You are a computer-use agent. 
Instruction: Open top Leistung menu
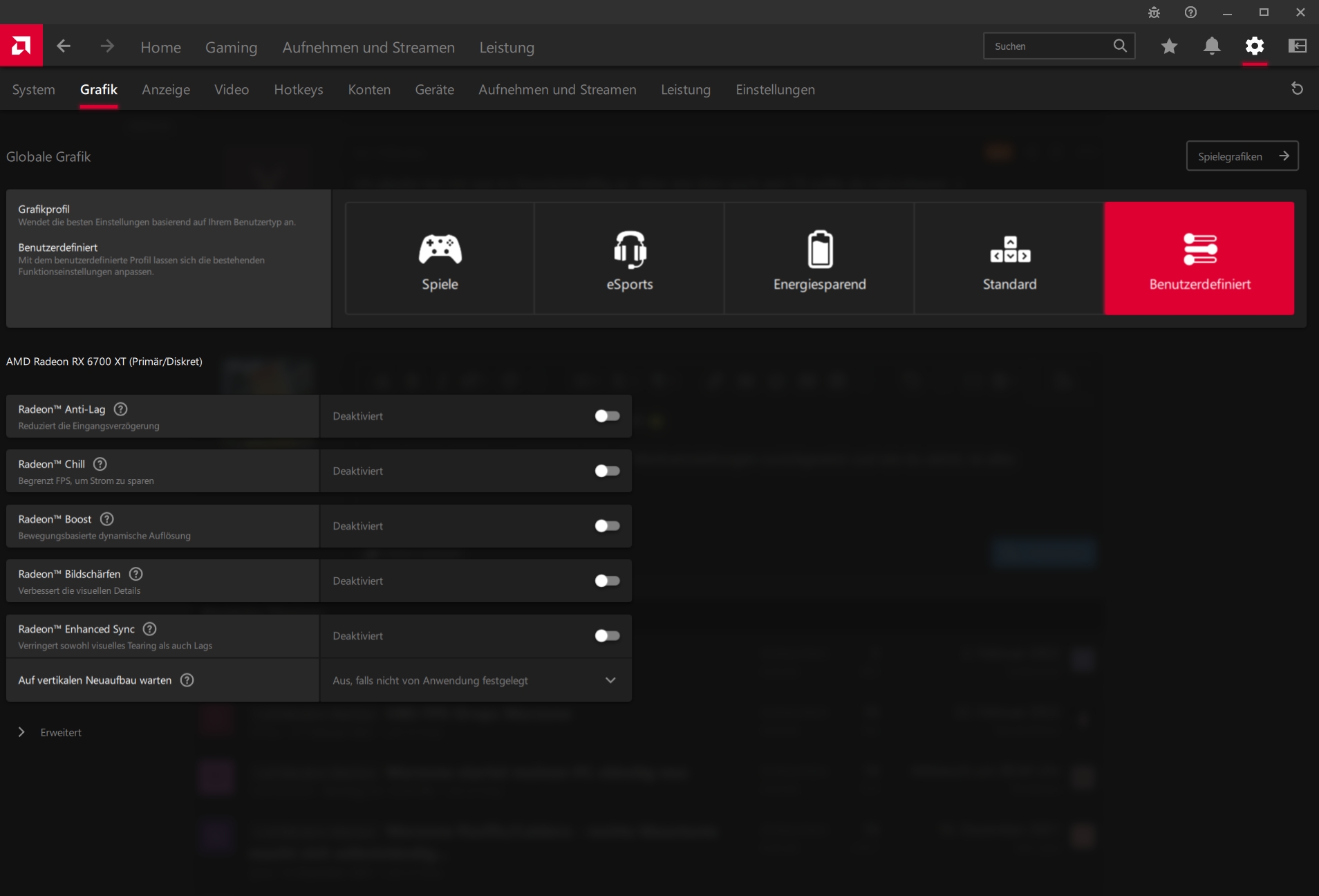pos(507,47)
